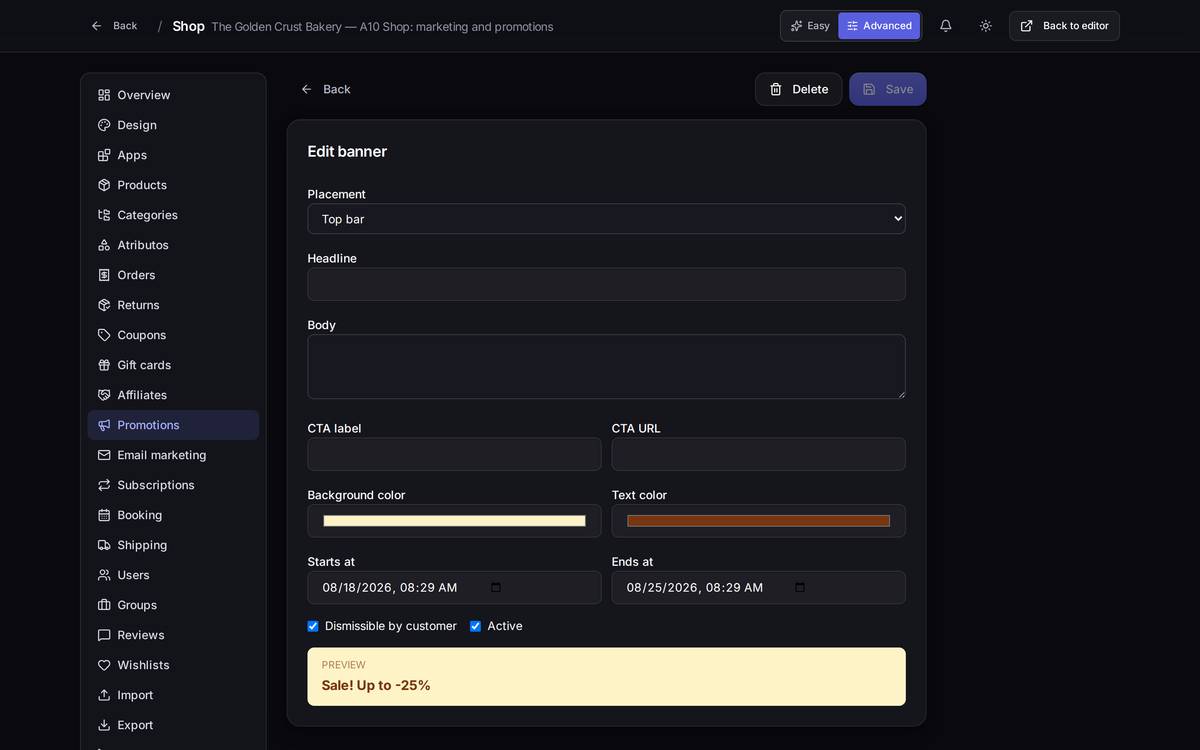Screen dimensions: 1200x750
Task: Click the Back link in the top header
Action: (114, 26)
